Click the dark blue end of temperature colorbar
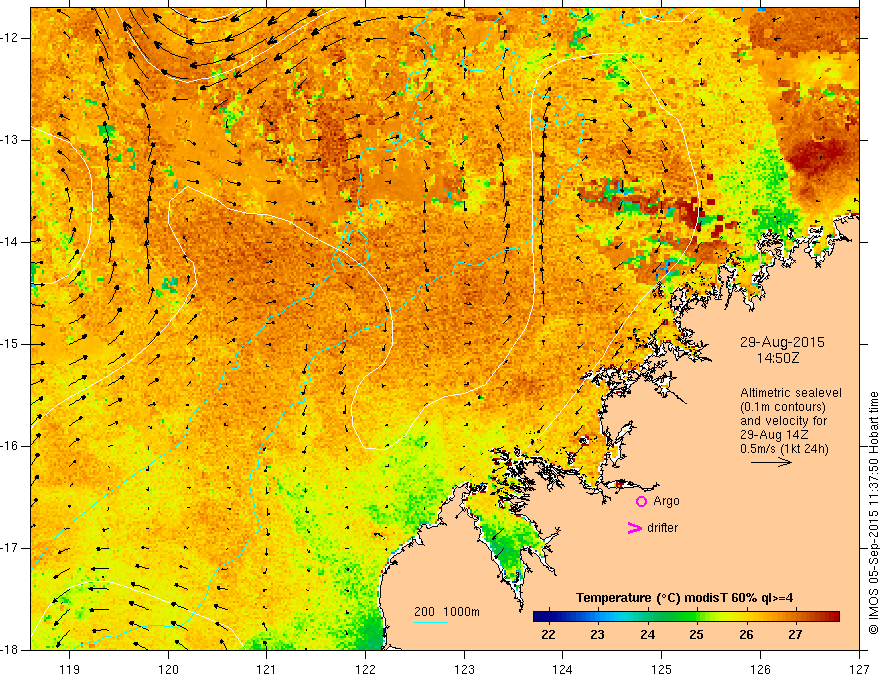 pos(539,617)
